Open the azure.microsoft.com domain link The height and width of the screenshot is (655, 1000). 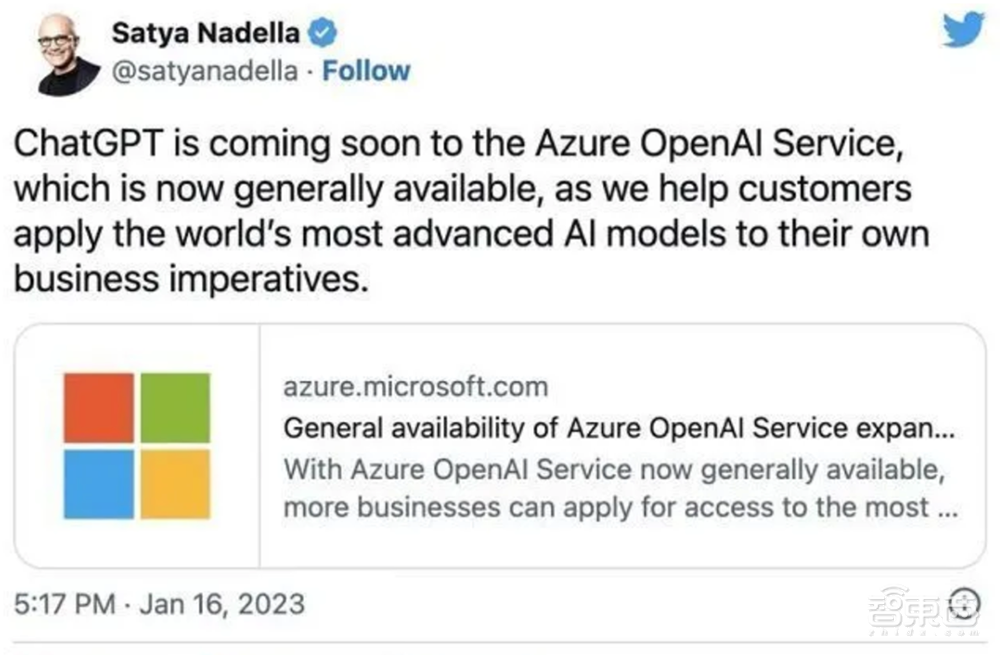pos(415,386)
